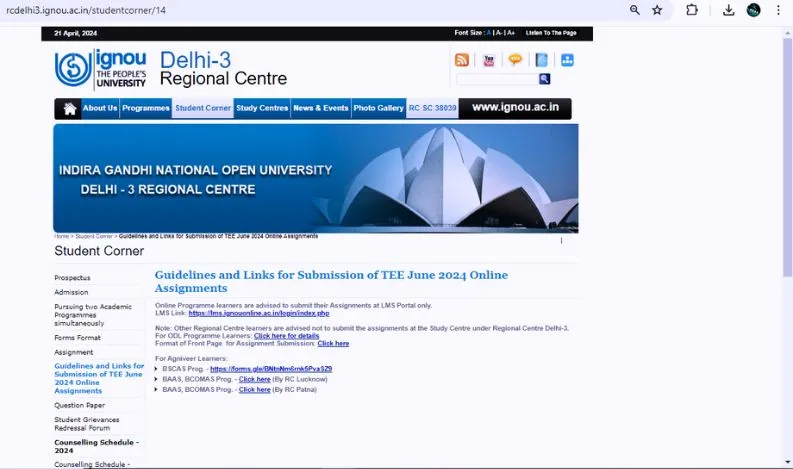This screenshot has width=793, height=469.
Task: Open the browser profile avatar
Action: (754, 10)
